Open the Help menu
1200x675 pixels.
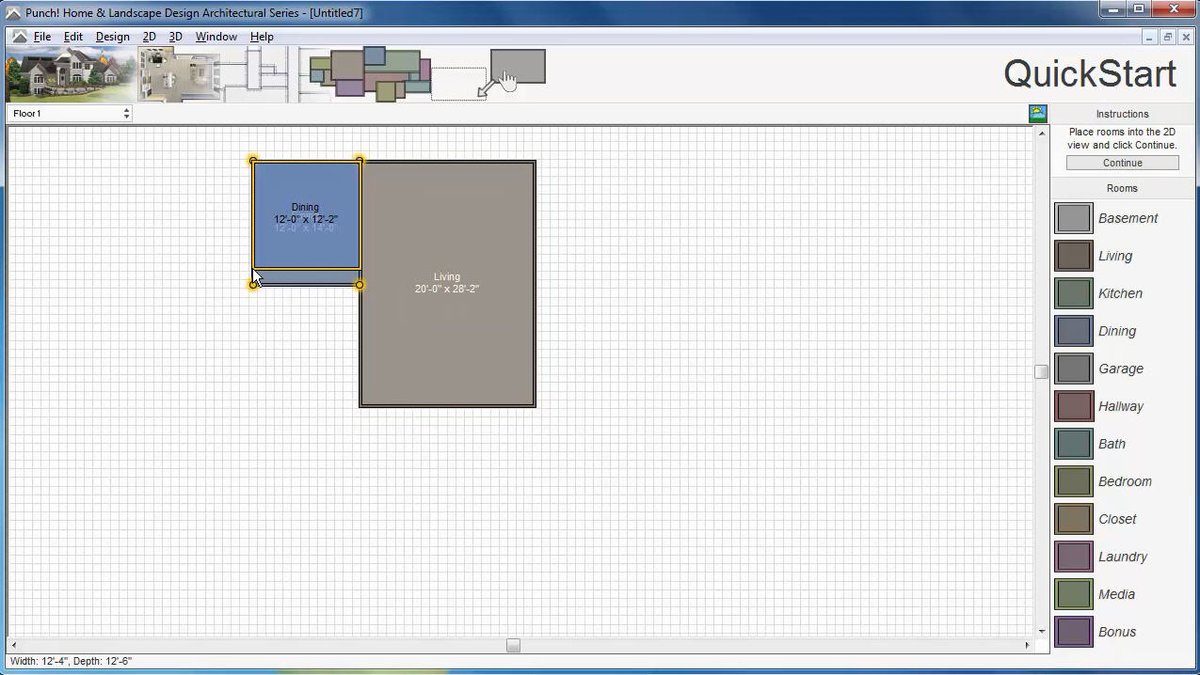point(262,37)
